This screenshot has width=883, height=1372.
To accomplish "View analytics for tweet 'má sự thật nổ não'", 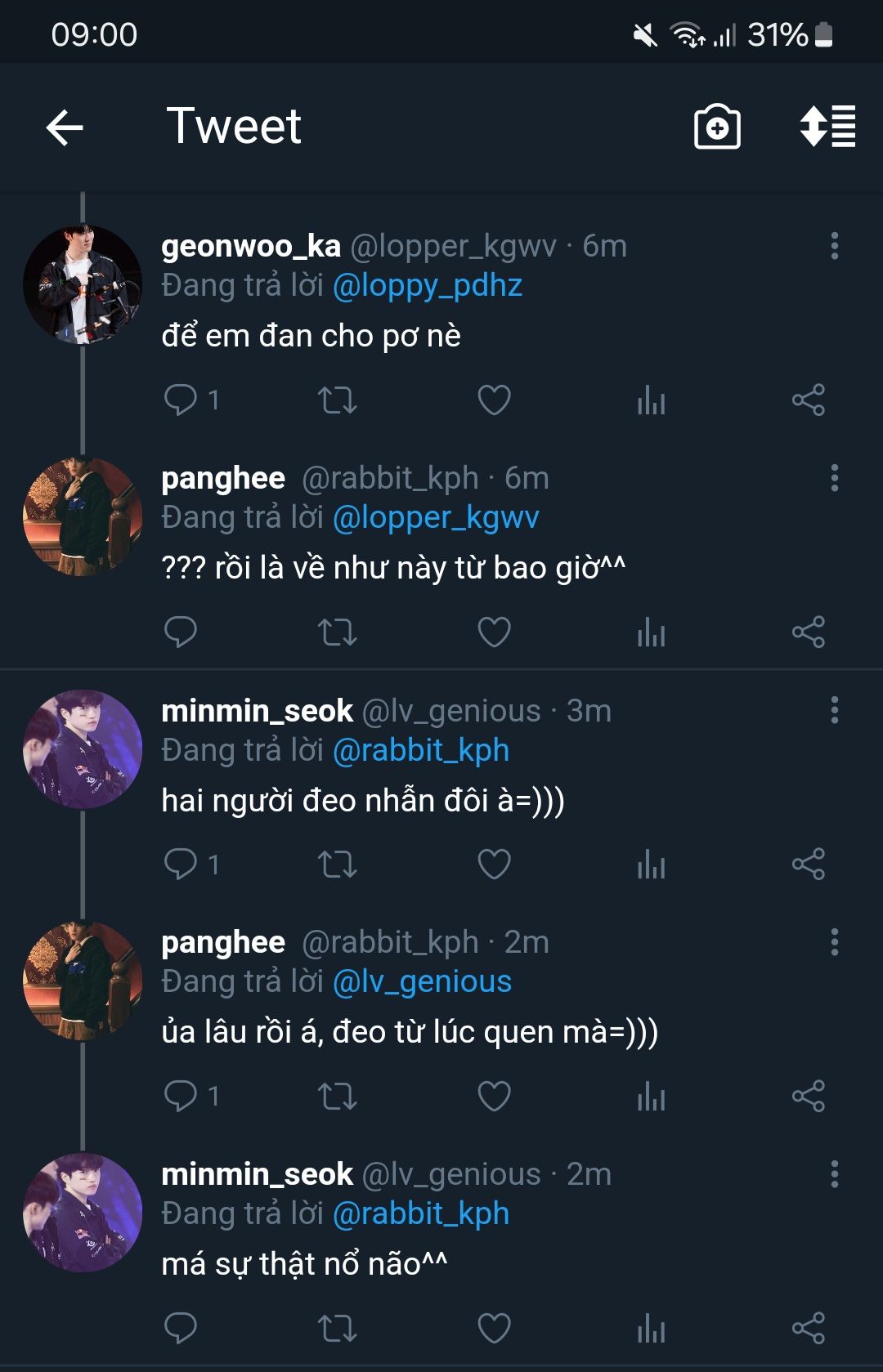I will [x=651, y=1328].
